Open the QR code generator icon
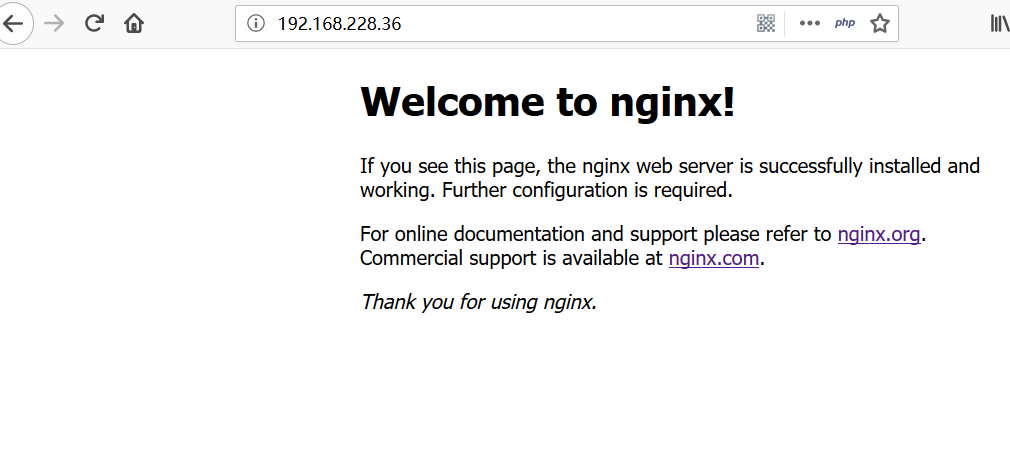The width and height of the screenshot is (1010, 449). 765,24
